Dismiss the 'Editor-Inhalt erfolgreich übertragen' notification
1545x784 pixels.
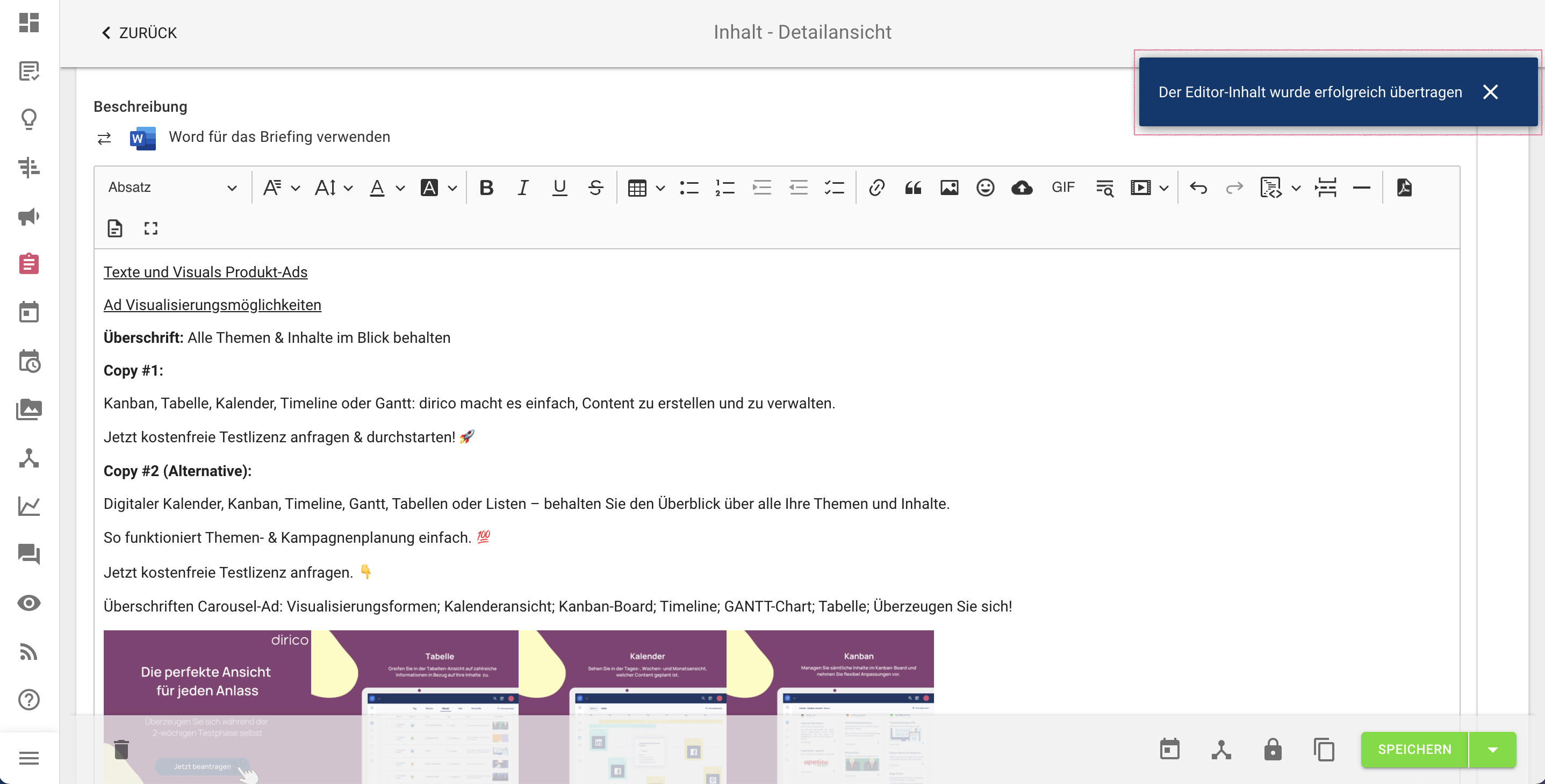pyautogui.click(x=1491, y=92)
